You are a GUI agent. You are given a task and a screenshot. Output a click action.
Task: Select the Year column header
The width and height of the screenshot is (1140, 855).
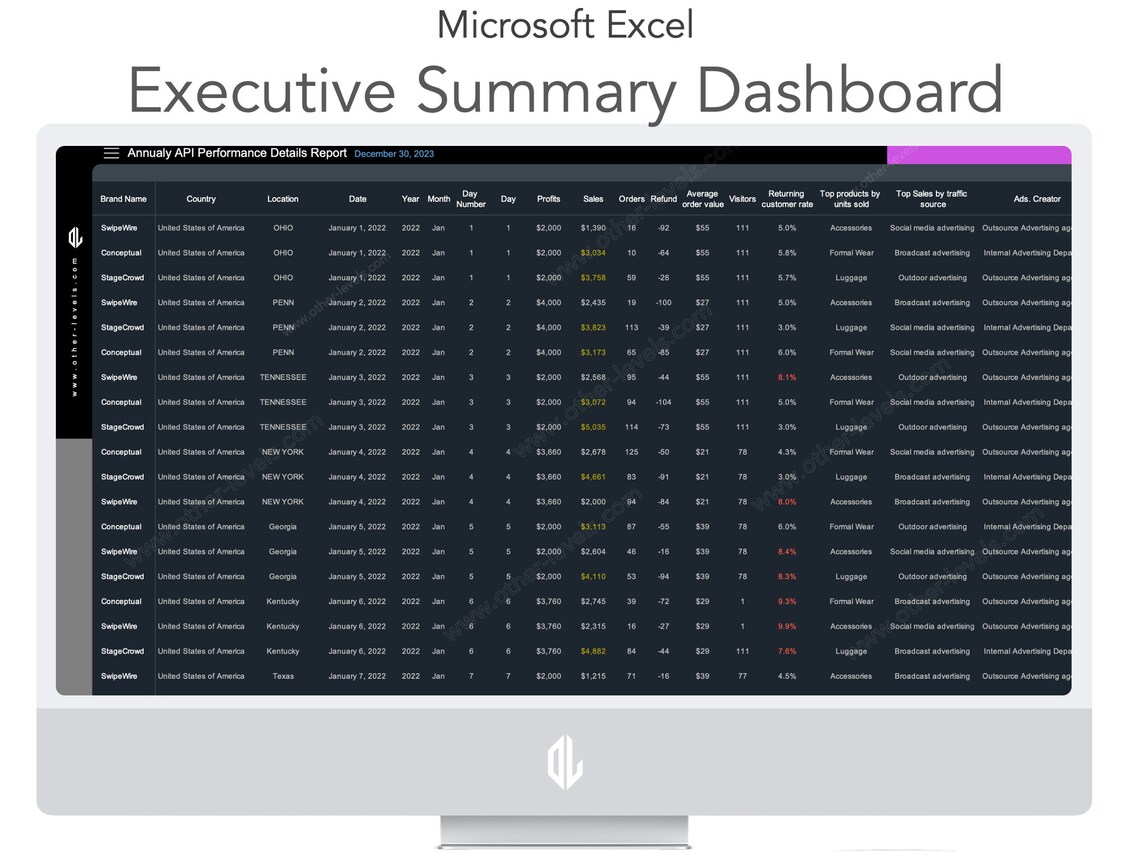[x=411, y=199]
